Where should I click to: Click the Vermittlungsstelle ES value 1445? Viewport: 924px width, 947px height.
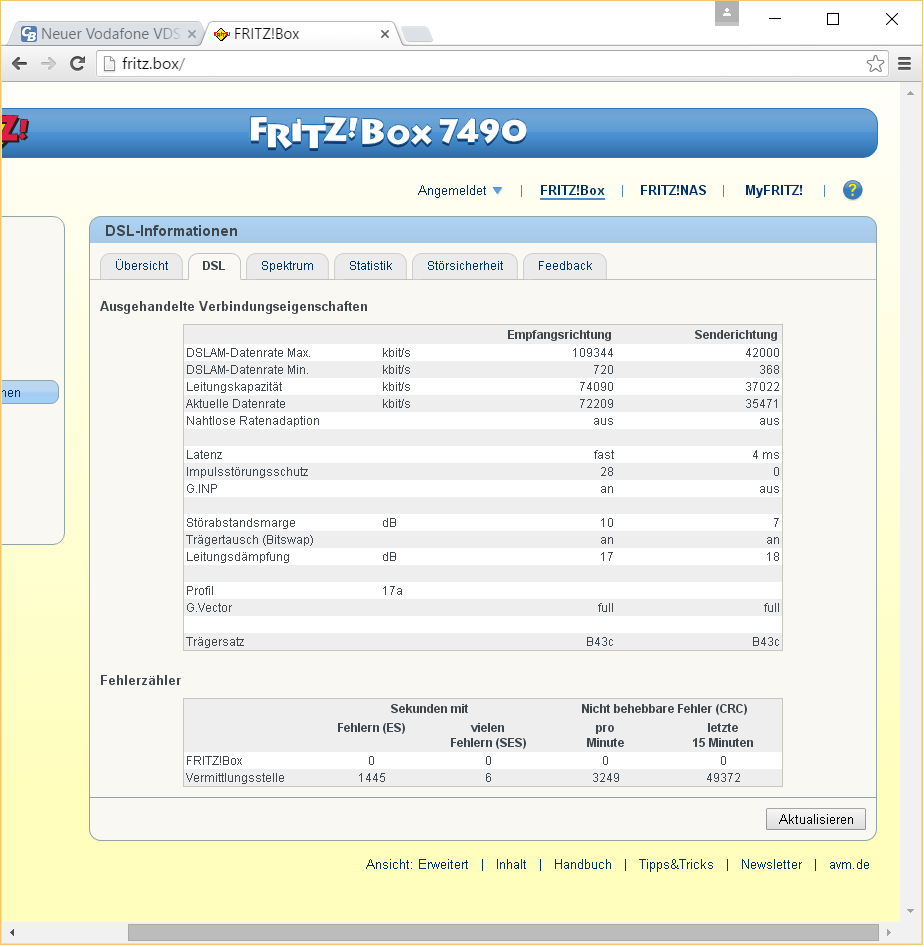tap(371, 778)
